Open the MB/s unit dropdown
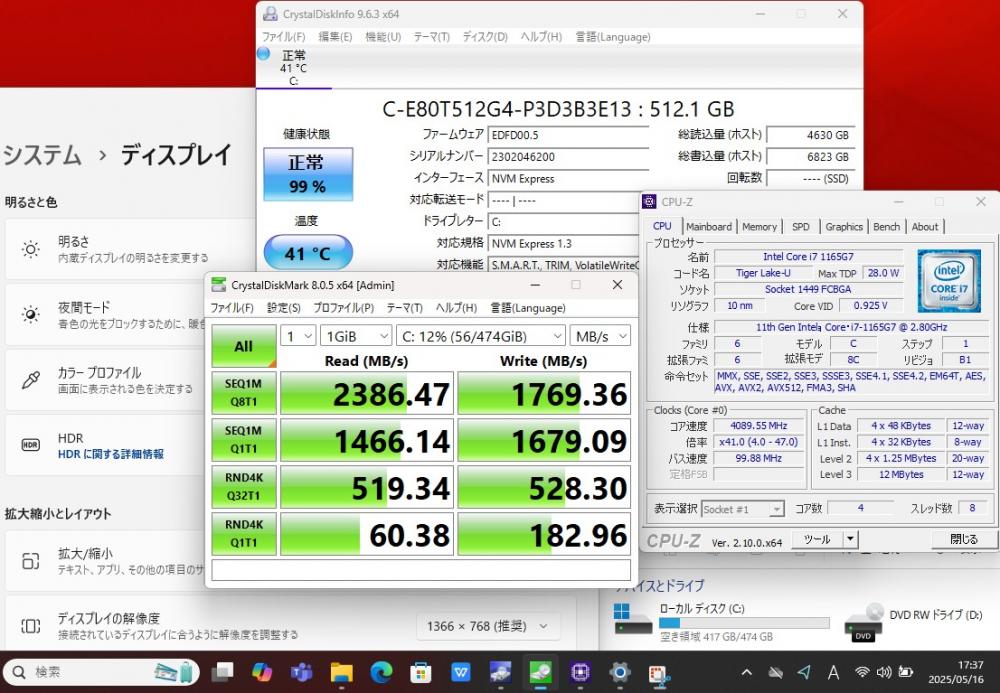The height and width of the screenshot is (693, 1000). pos(600,336)
